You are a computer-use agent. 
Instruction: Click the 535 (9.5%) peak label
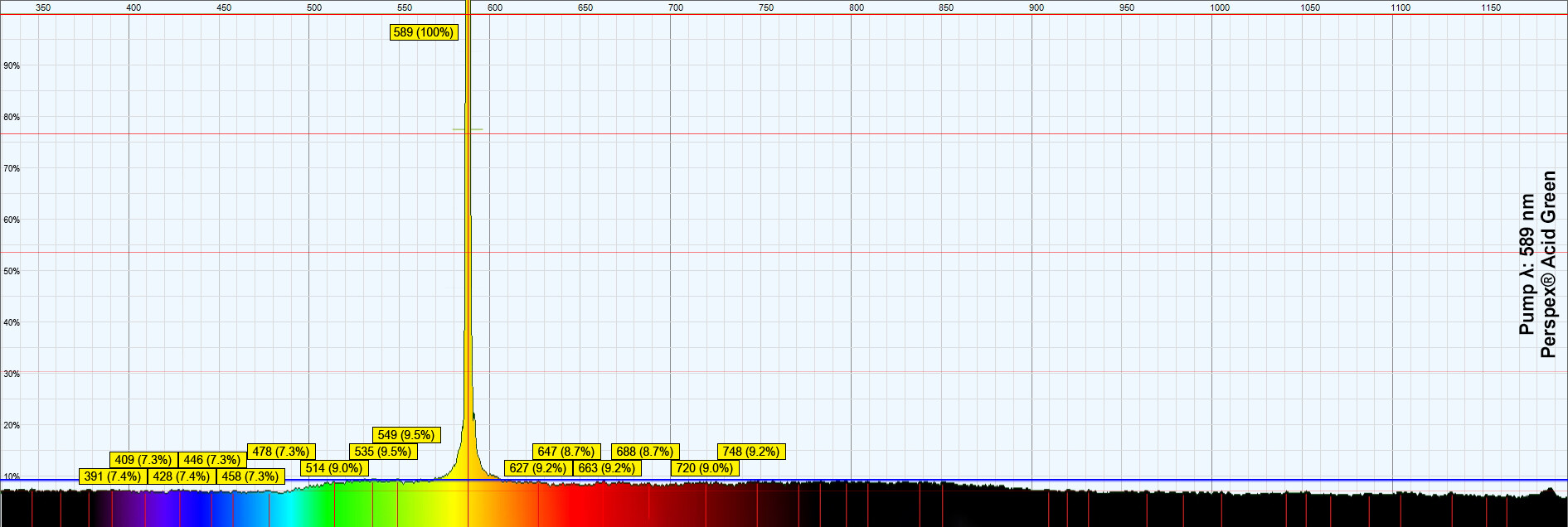coord(383,452)
